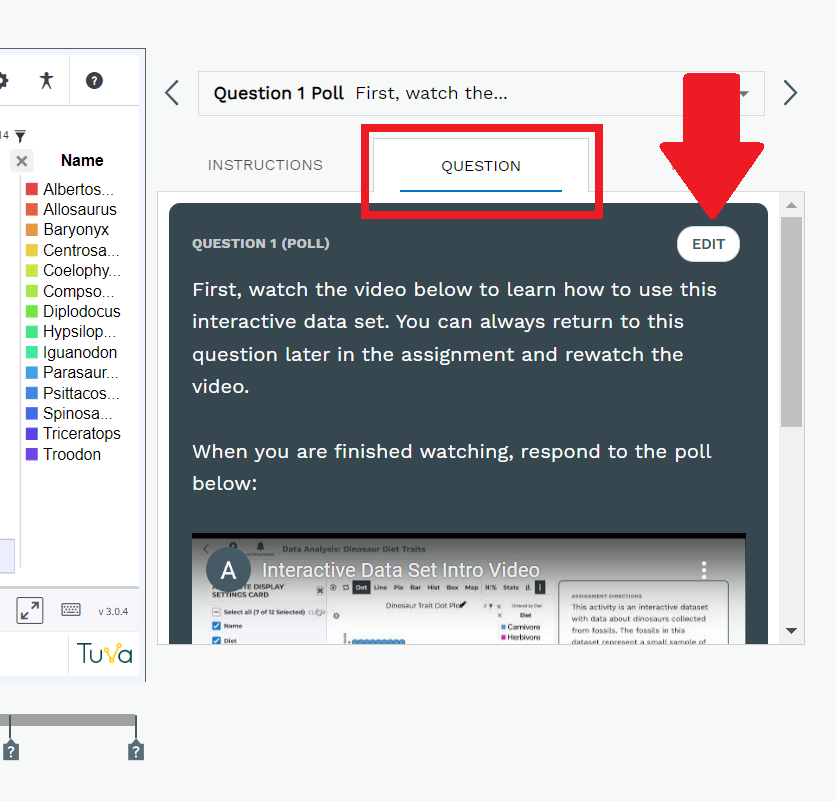Viewport: 836px width, 801px height.
Task: Click the Centrosa... yellow swatch
Action: [x=32, y=250]
